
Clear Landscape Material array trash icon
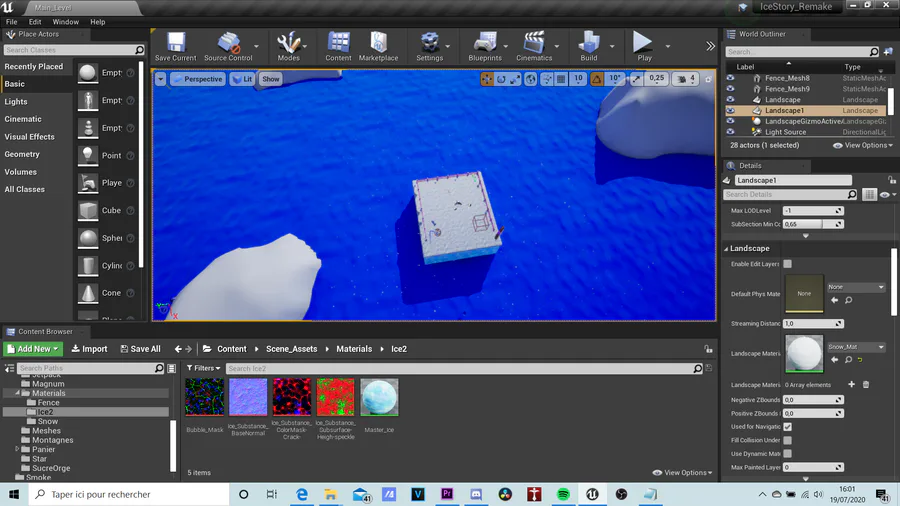866,384
